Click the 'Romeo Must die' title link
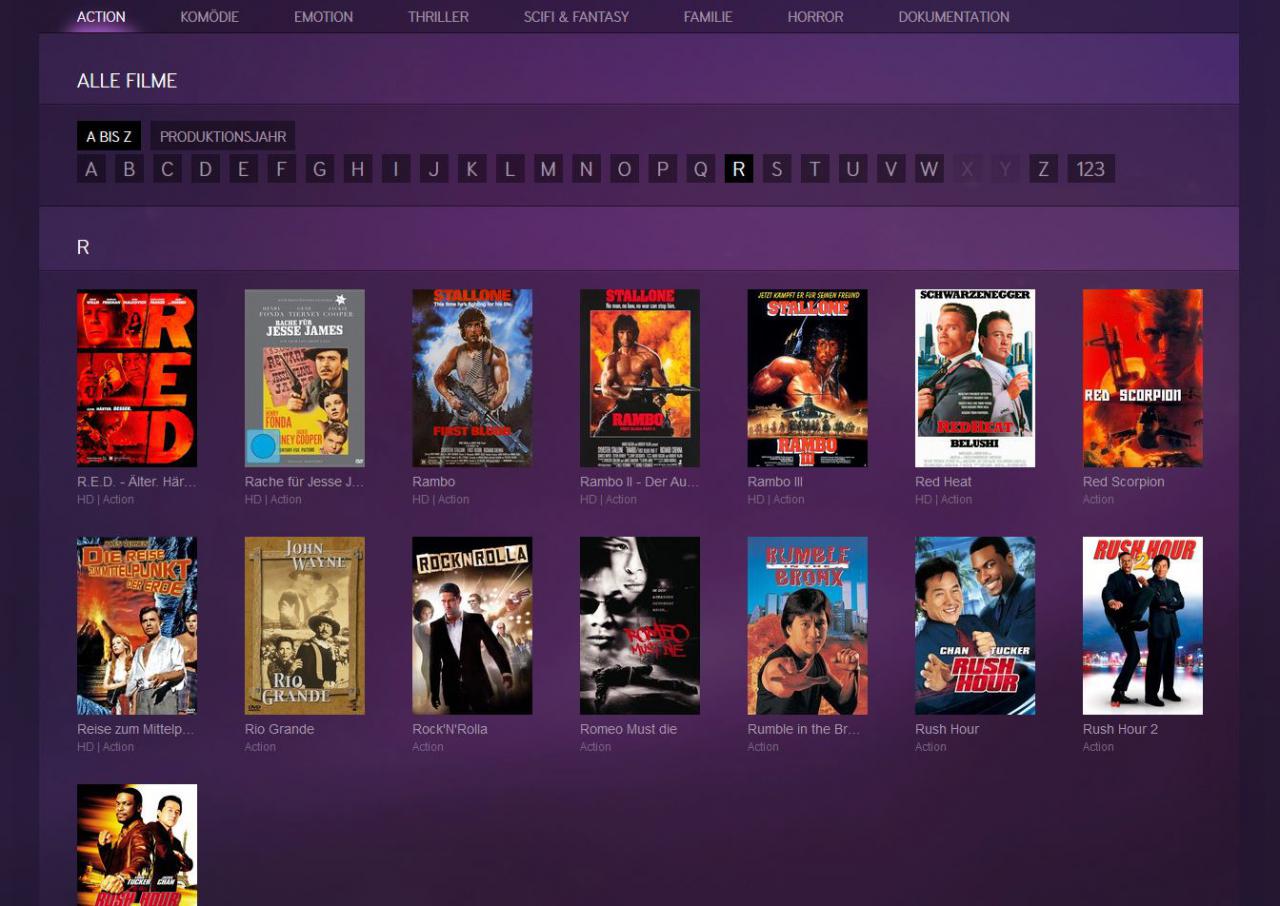Screen dimensions: 1280x906 click(x=628, y=729)
